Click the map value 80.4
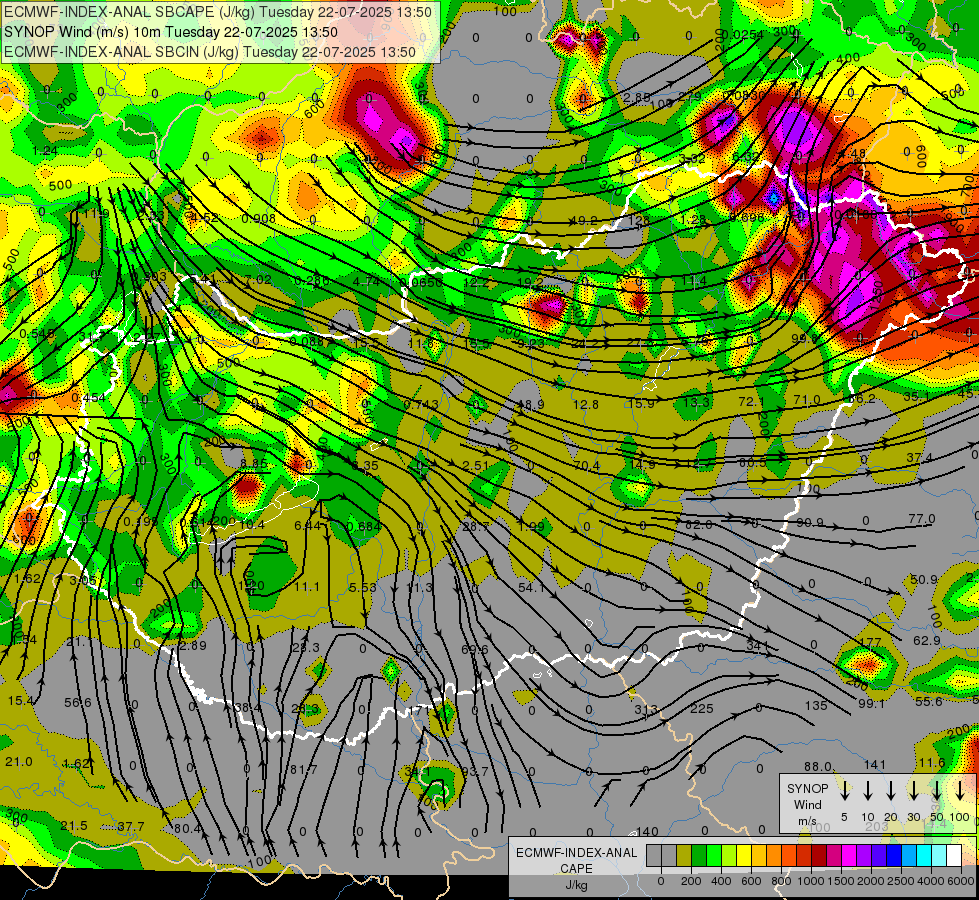 click(188, 828)
